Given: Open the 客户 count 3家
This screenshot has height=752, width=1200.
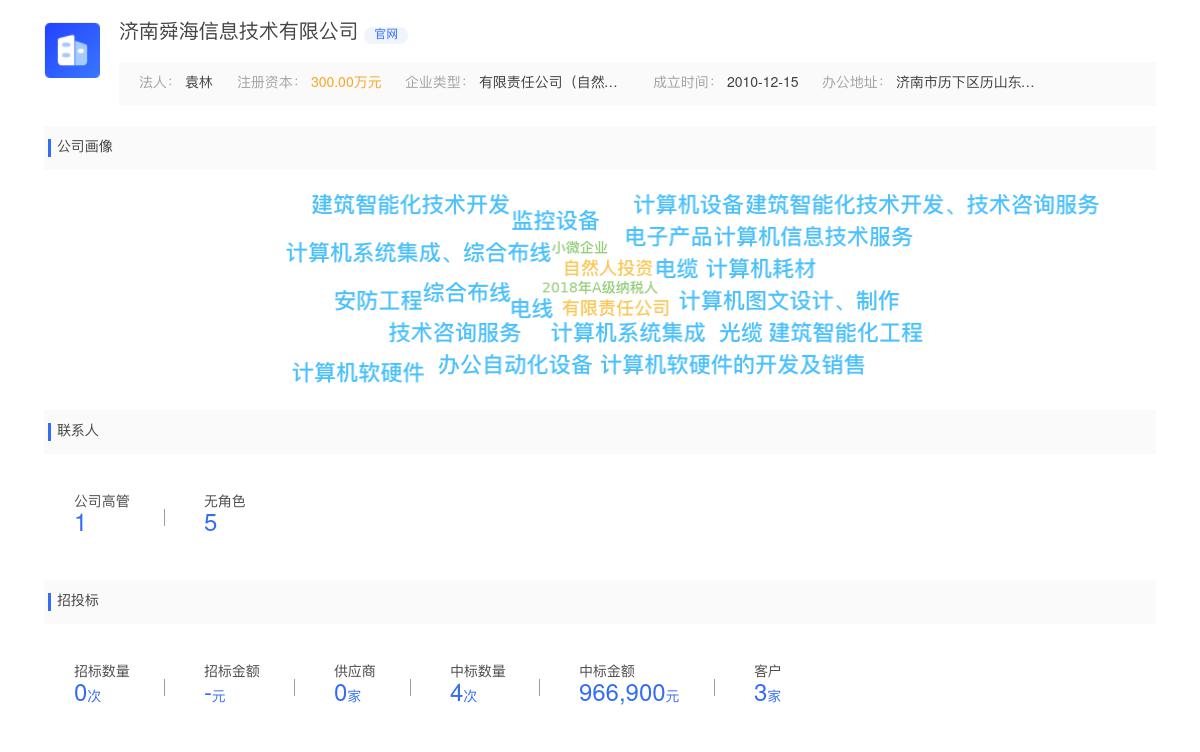Looking at the screenshot, I should point(767,693).
